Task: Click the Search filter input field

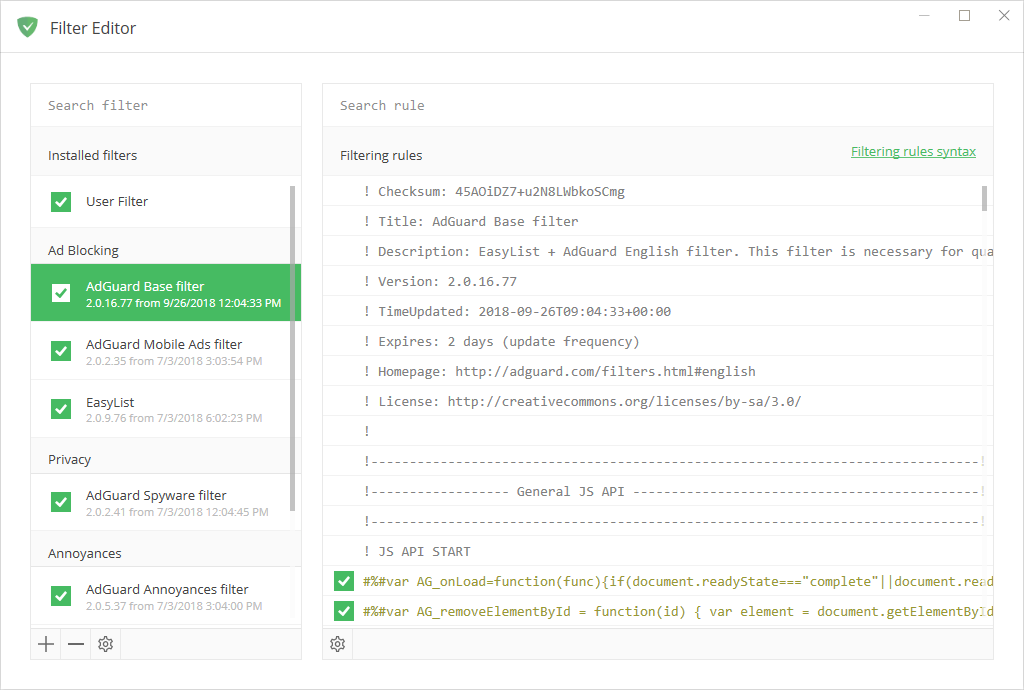Action: [x=165, y=105]
